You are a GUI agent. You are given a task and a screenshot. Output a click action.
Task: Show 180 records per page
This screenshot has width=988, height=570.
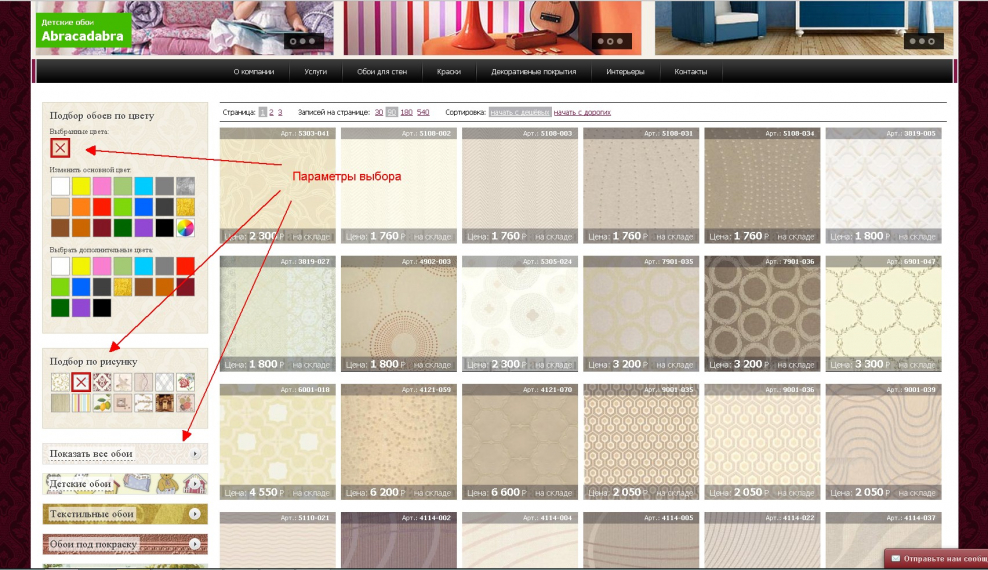pyautogui.click(x=406, y=113)
